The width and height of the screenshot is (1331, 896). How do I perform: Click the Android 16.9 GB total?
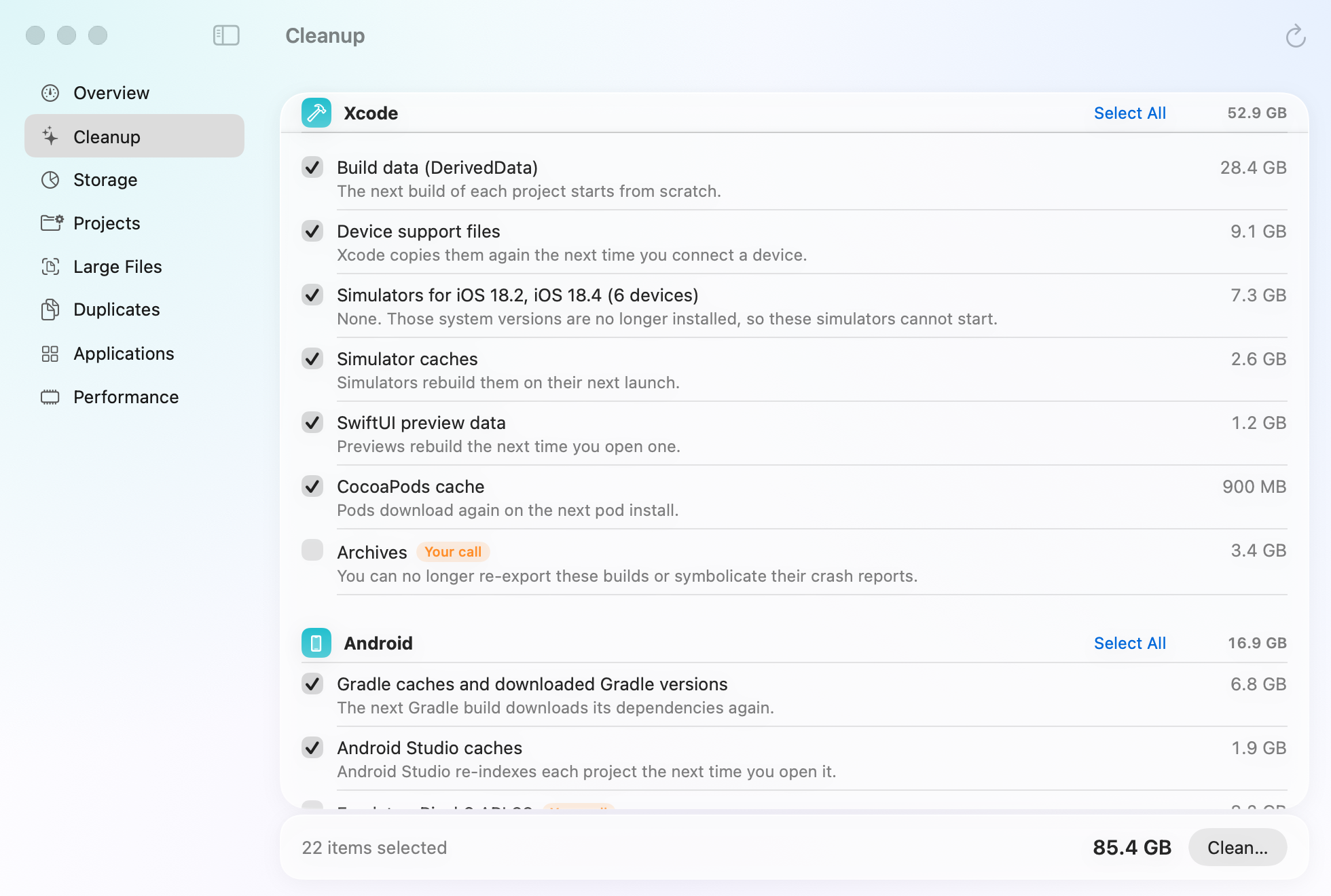[1257, 643]
